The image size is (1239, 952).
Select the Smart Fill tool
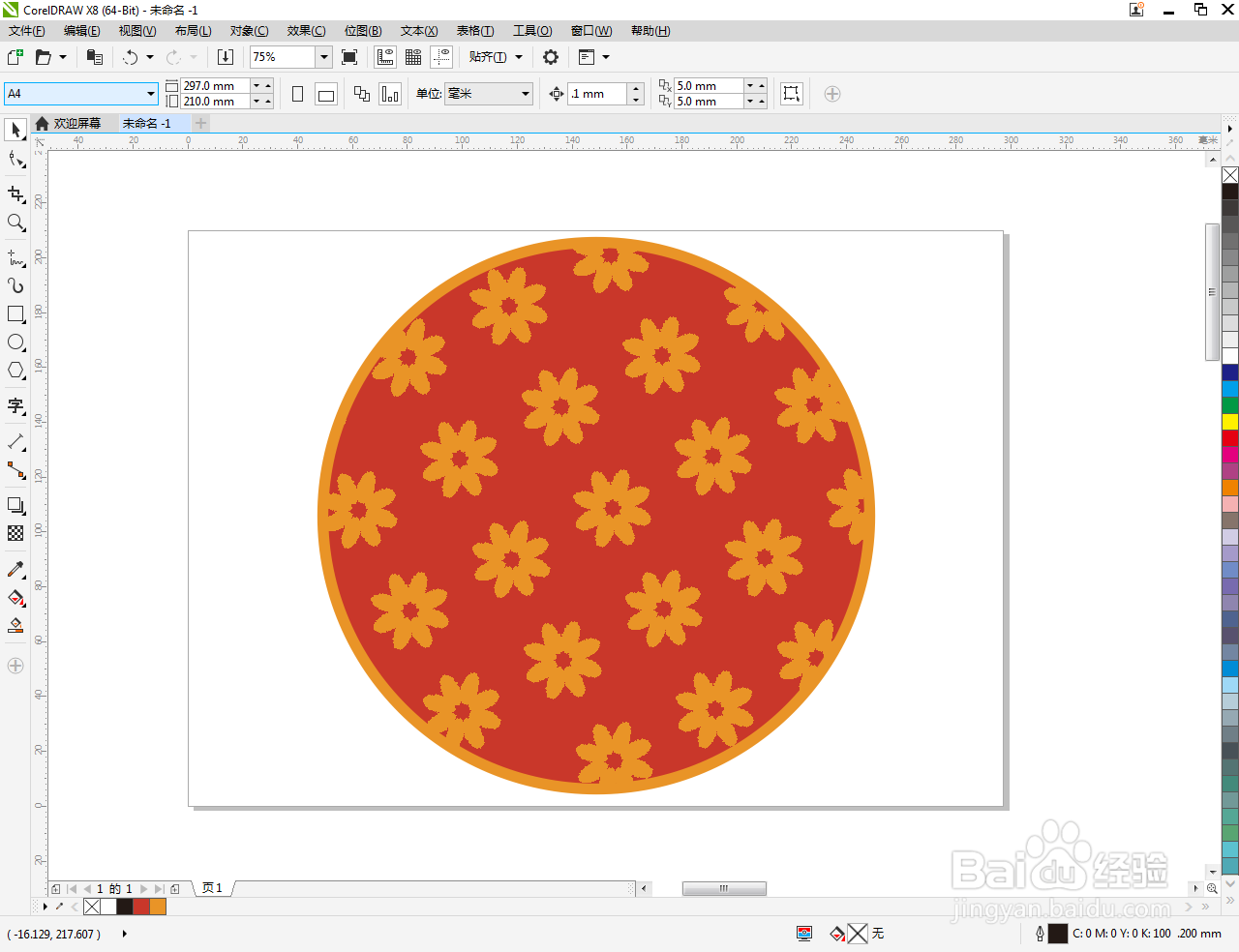click(x=15, y=626)
